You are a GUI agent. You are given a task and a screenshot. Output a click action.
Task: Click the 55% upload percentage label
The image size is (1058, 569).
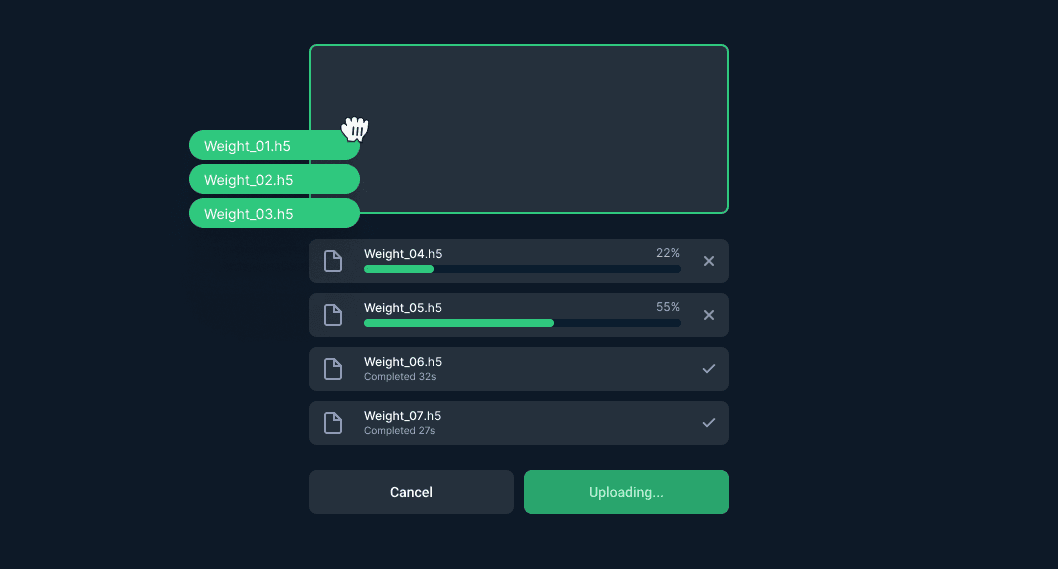[668, 307]
